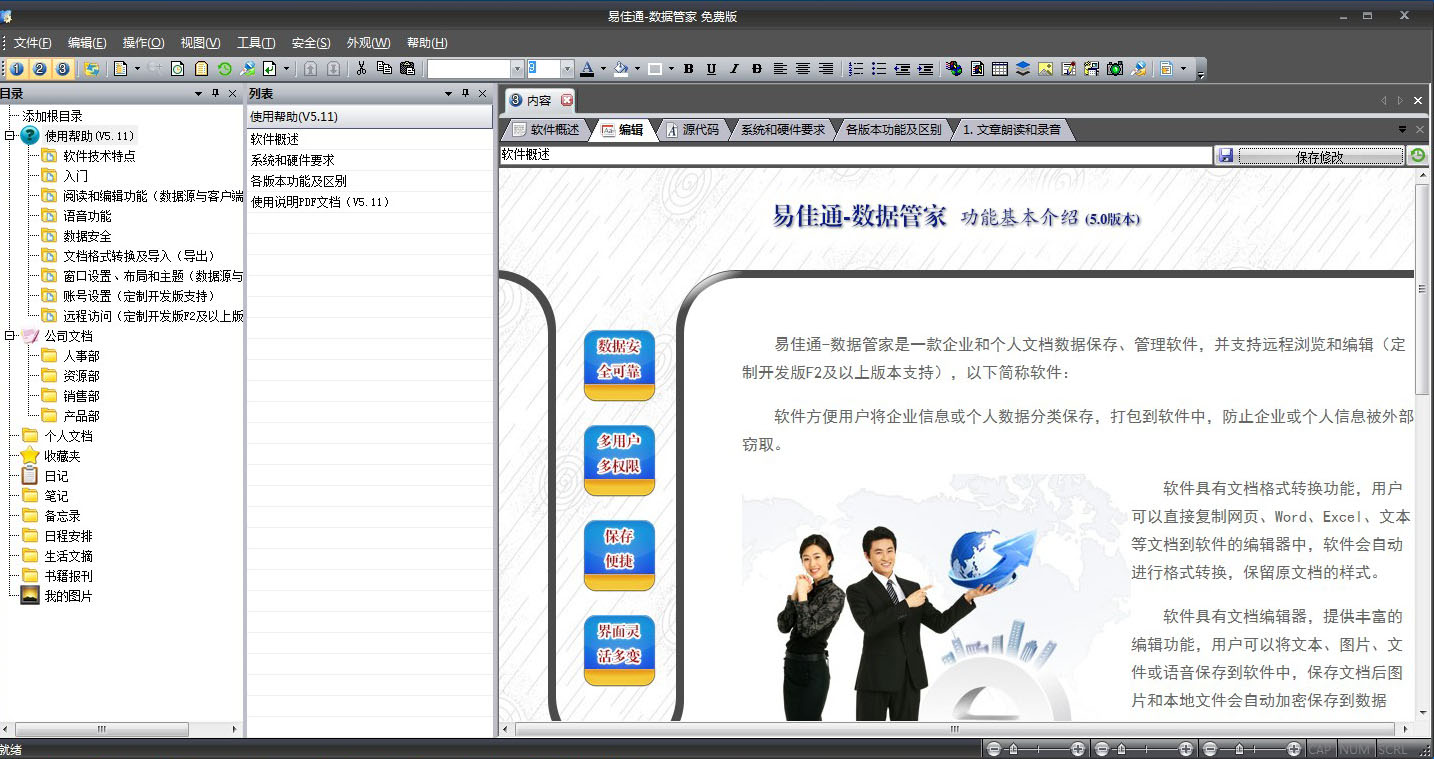Click the blue floppy disk save icon

point(1225,156)
